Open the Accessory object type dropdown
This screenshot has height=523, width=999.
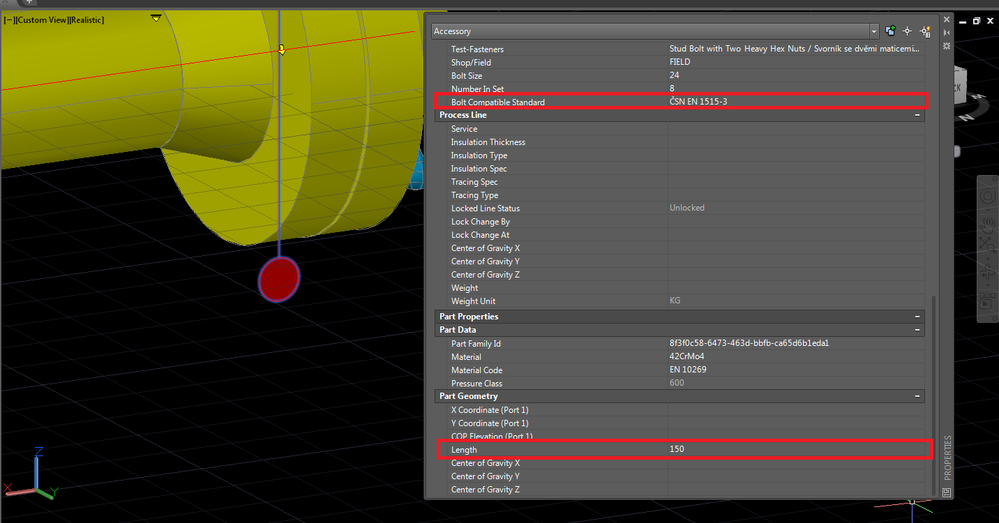[x=655, y=31]
